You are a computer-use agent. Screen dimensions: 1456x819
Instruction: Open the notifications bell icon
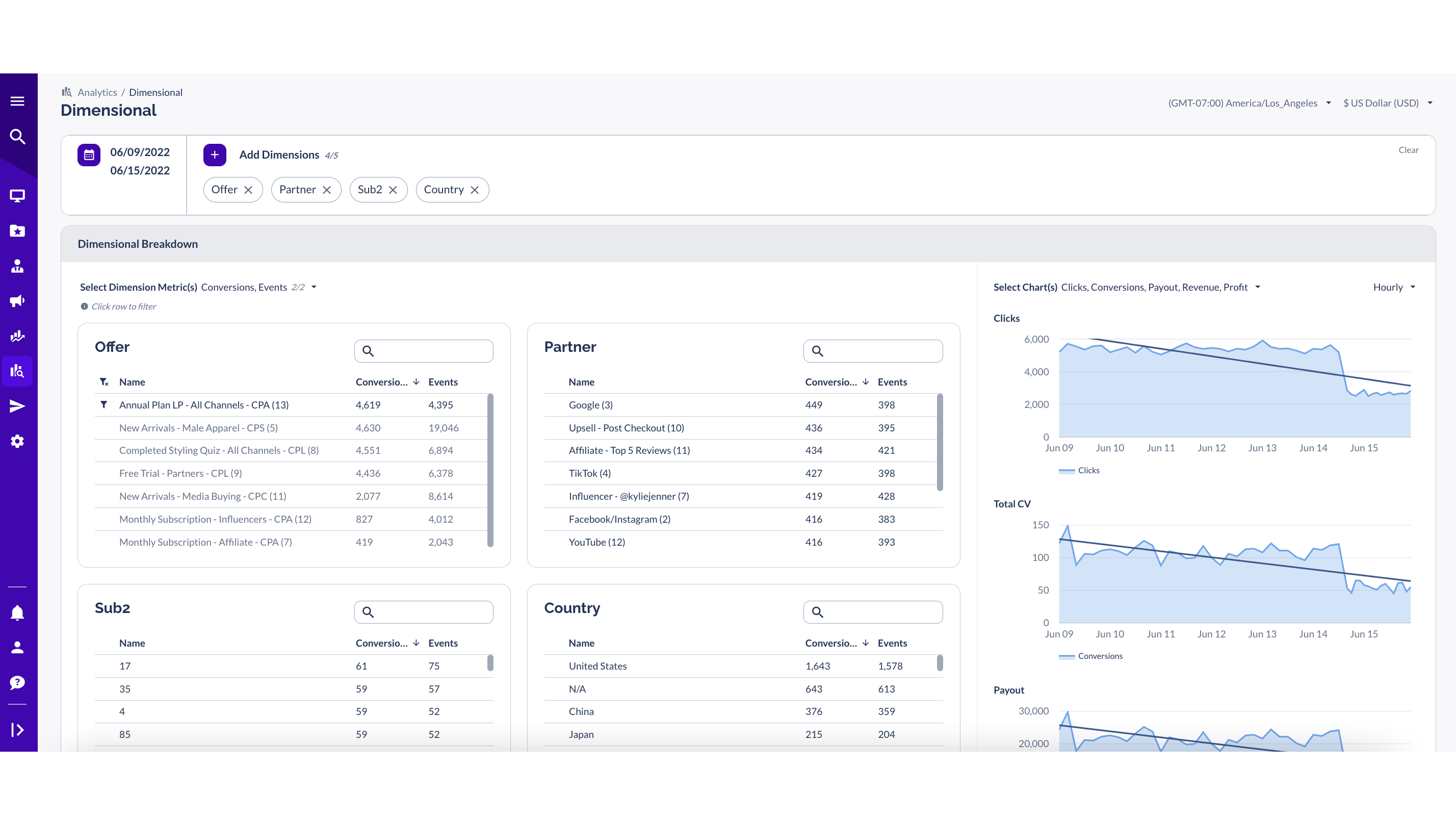(17, 612)
